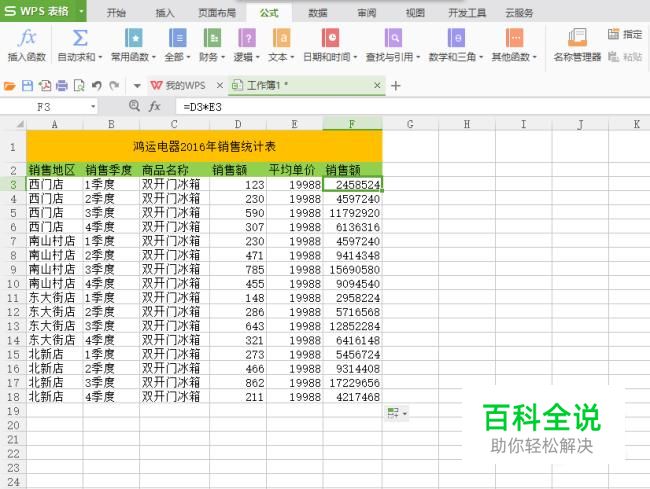Click the Paste names icon

[613, 56]
